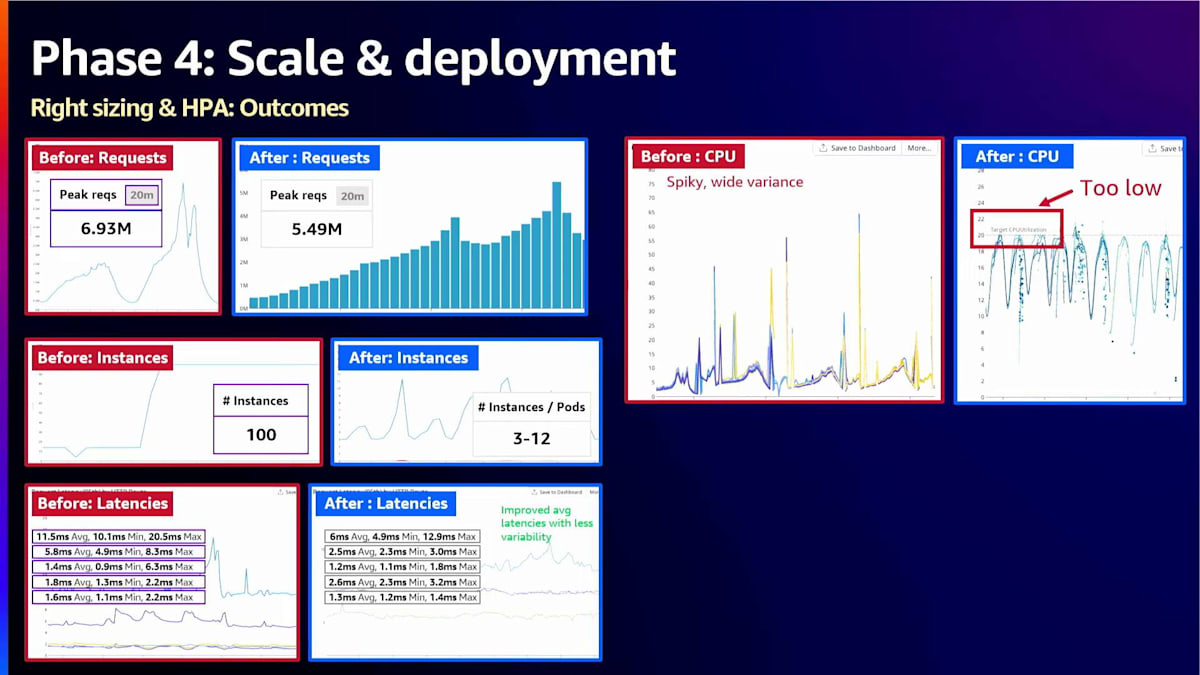The width and height of the screenshot is (1200, 675).
Task: Select the '1.3ms Avg, 1.2ms Min, 1.4ms Max' row
Action: [402, 597]
